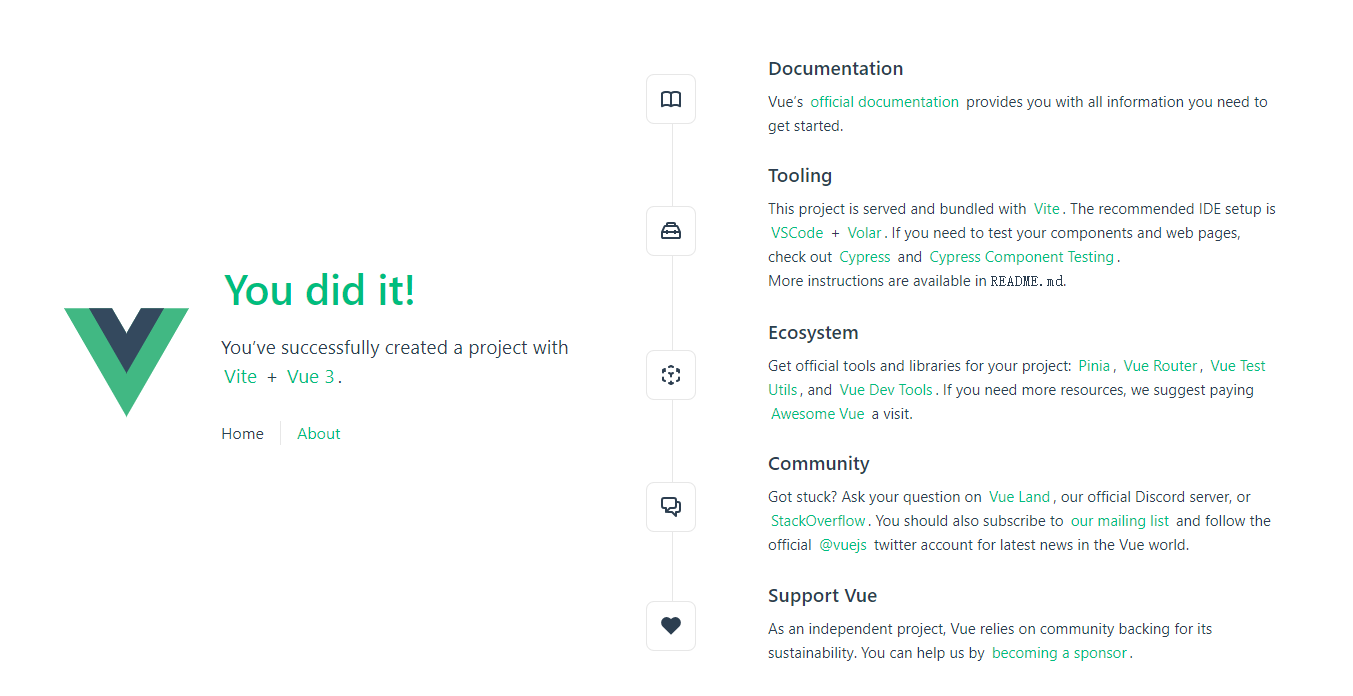This screenshot has width=1353, height=696.
Task: Open the StackOverflow link
Action: (x=818, y=521)
